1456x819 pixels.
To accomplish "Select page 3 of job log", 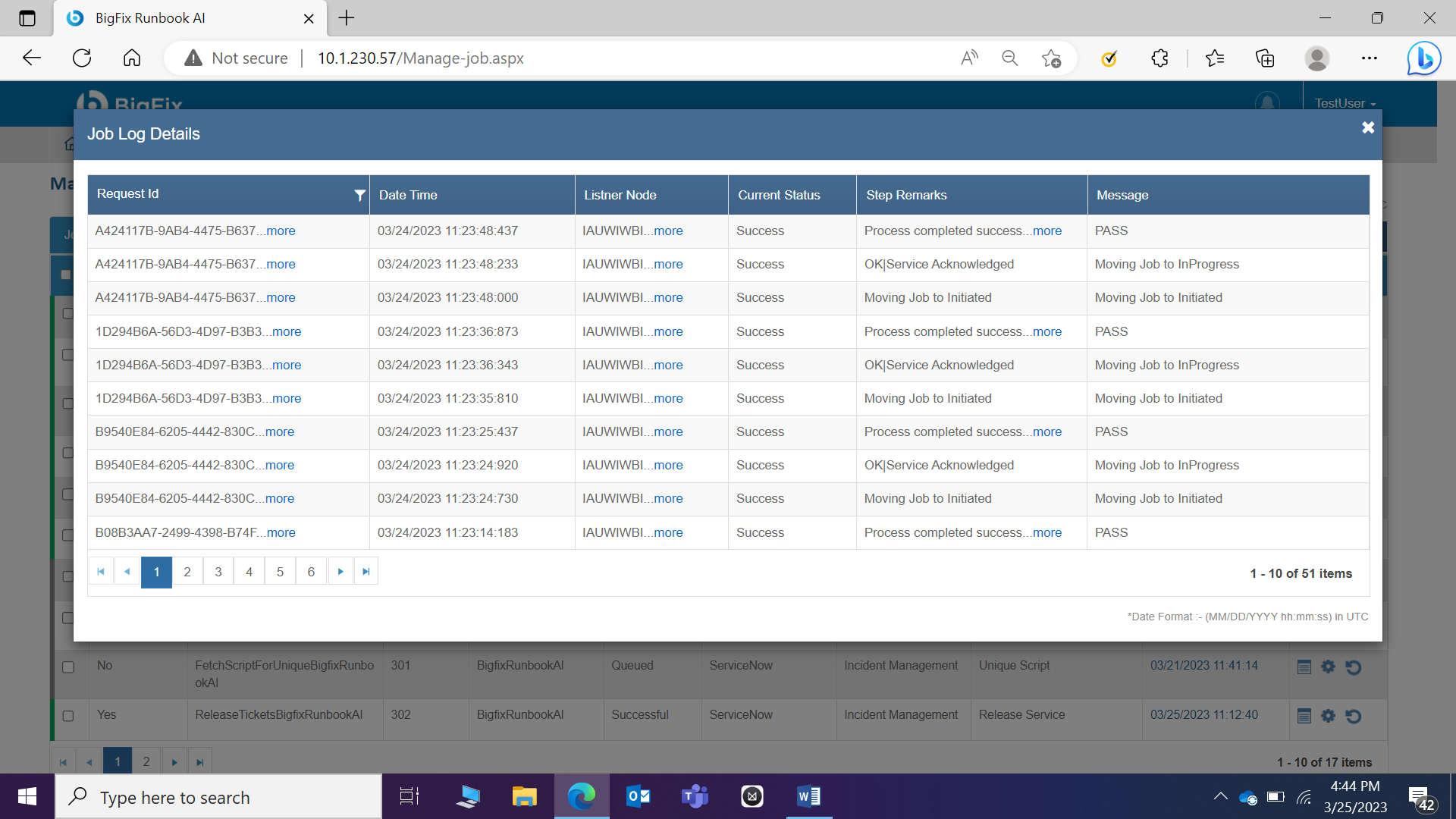I will coord(218,572).
